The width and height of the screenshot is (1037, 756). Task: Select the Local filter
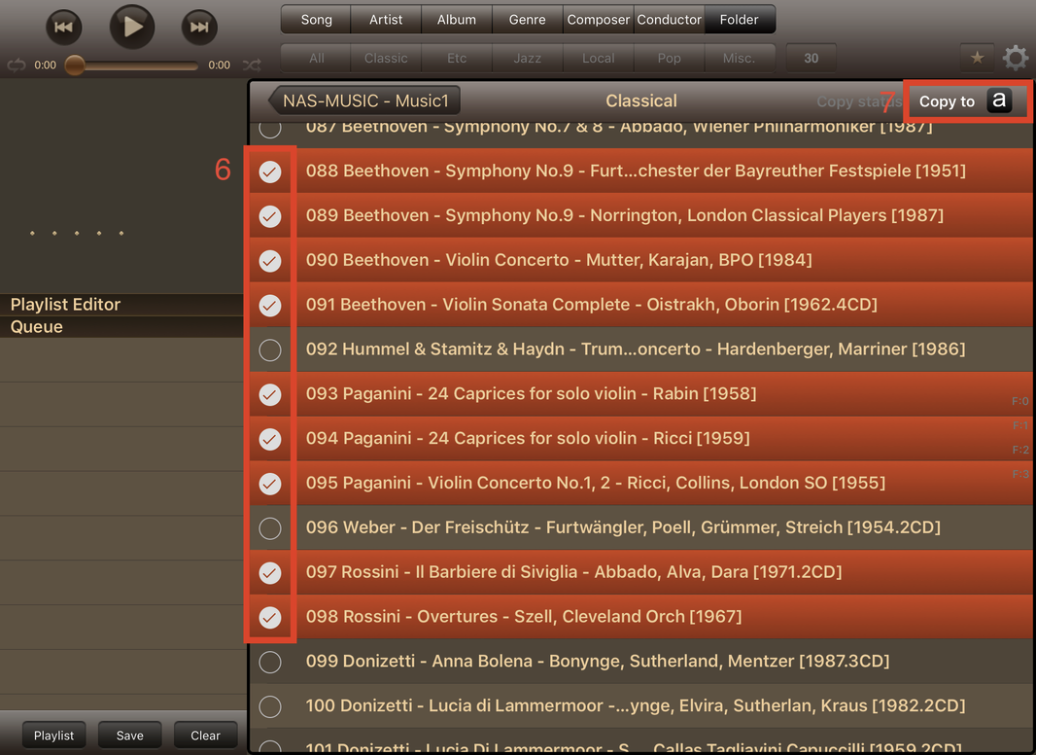click(x=598, y=58)
